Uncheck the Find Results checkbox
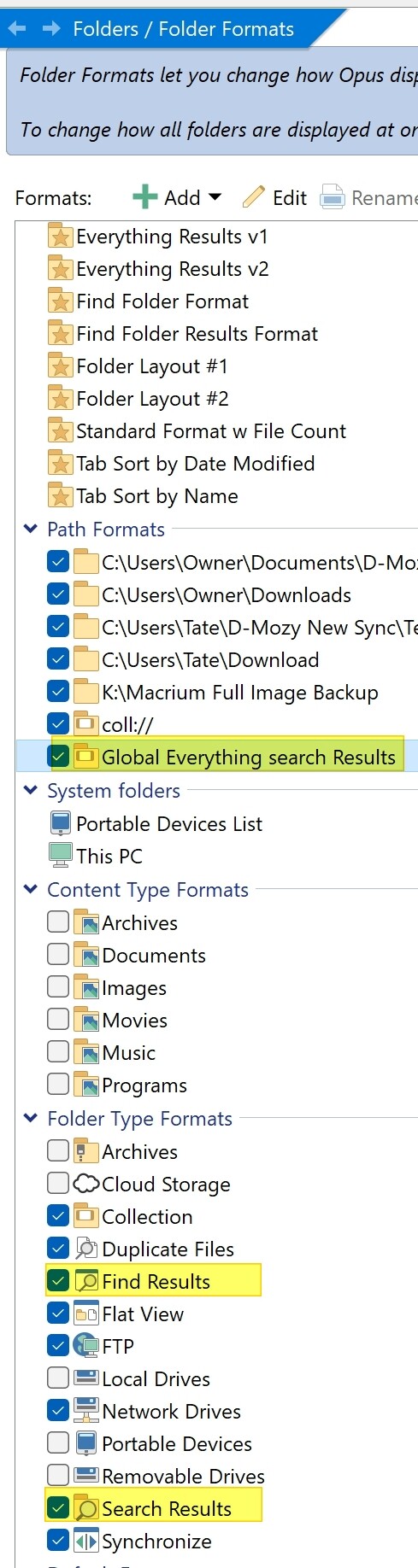 [58, 1281]
